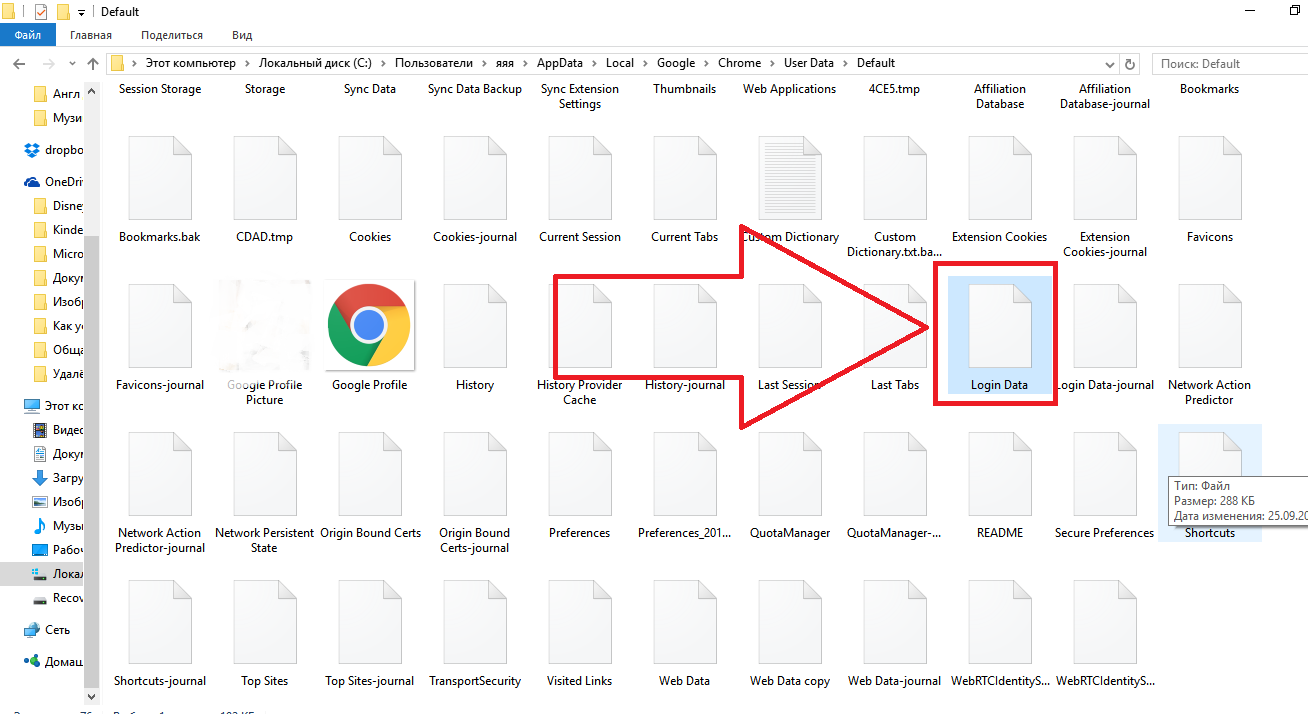Click the Dropbox icon in sidebar
This screenshot has height=714, width=1308.
[32, 150]
